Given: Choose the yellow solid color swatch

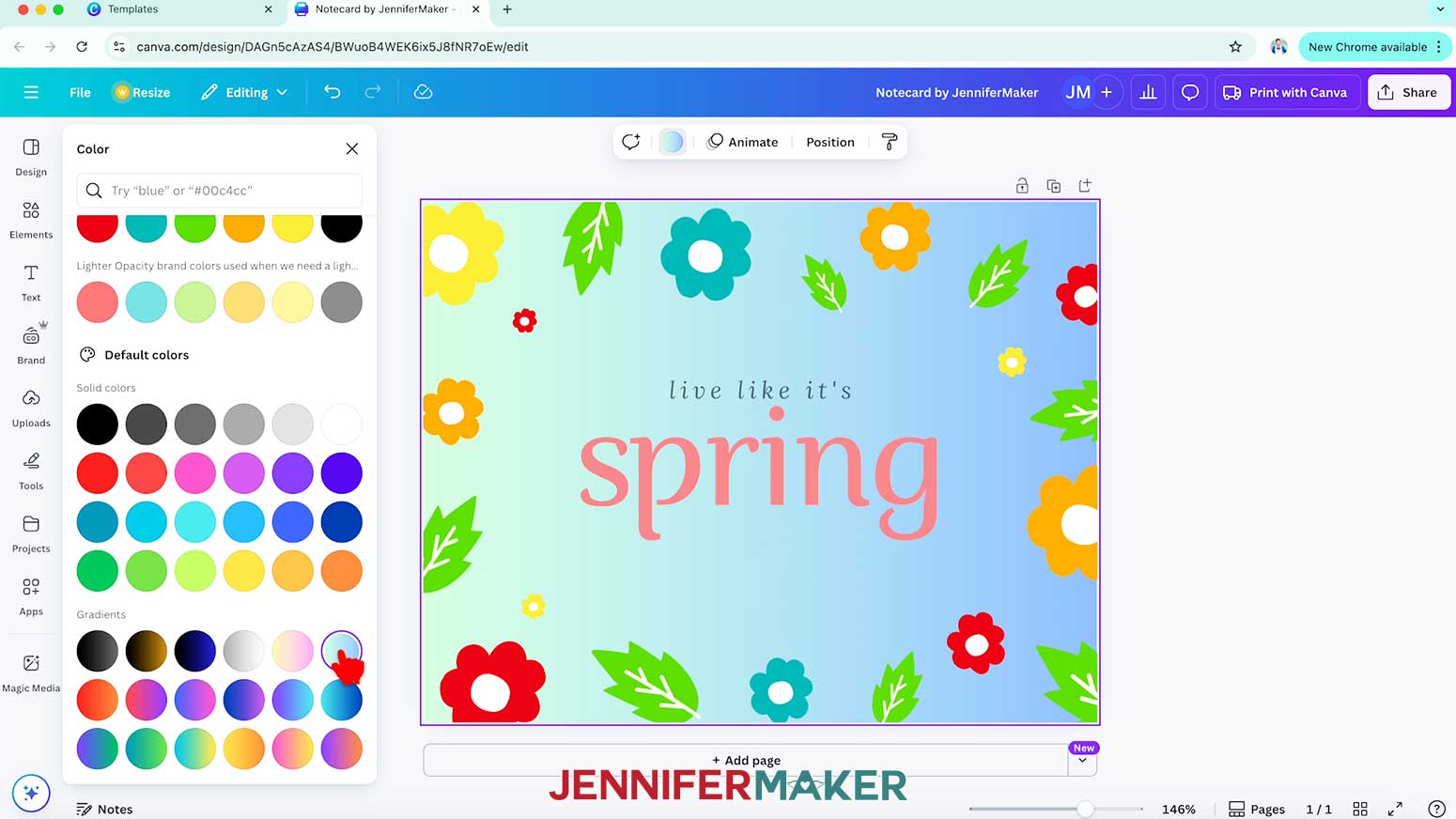Looking at the screenshot, I should click(244, 571).
